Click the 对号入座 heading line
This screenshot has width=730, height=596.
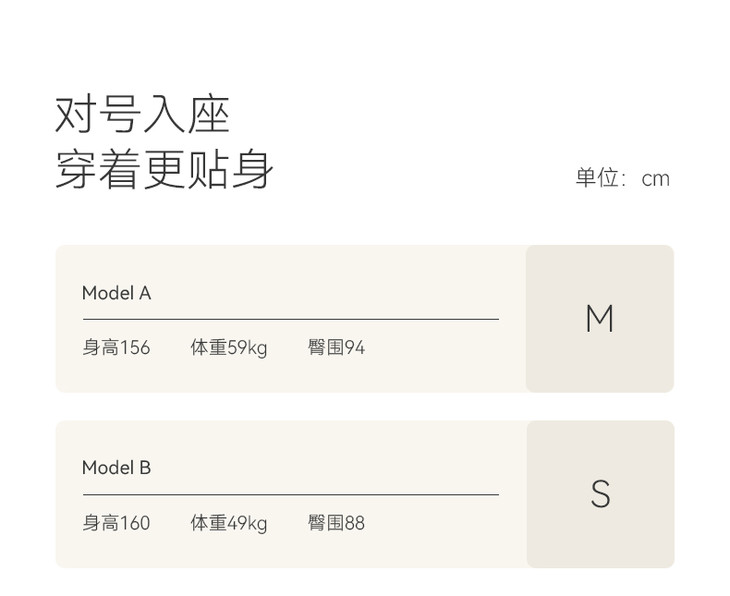pos(142,115)
